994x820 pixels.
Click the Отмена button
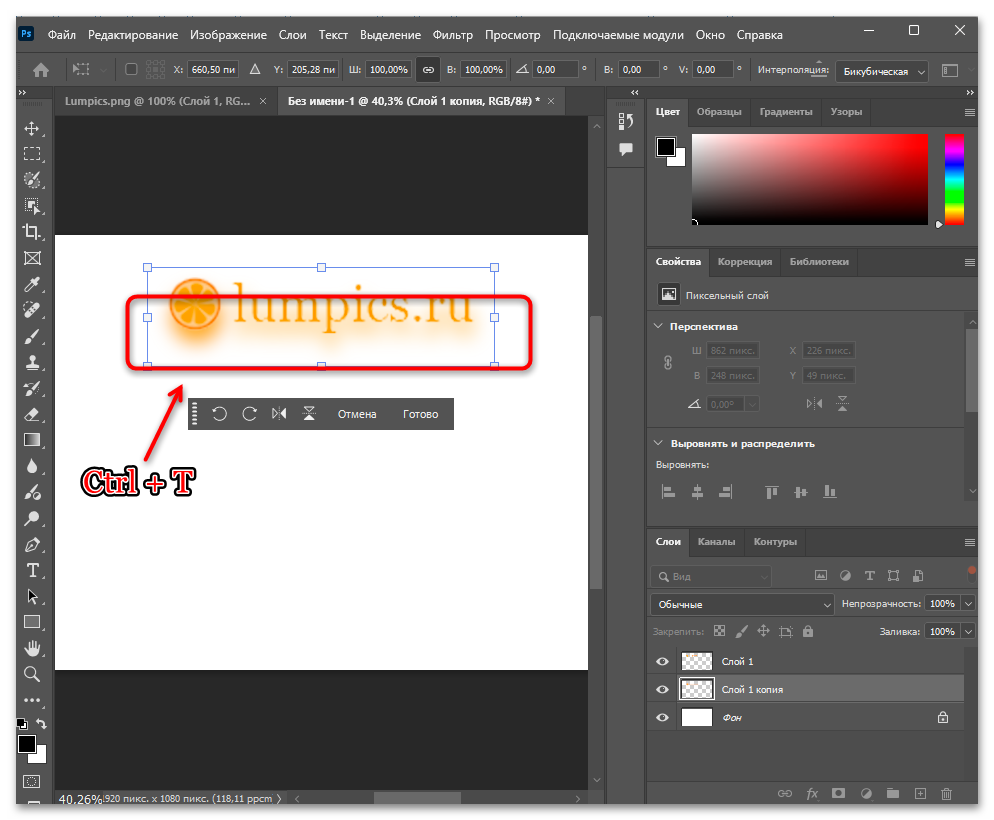(357, 414)
